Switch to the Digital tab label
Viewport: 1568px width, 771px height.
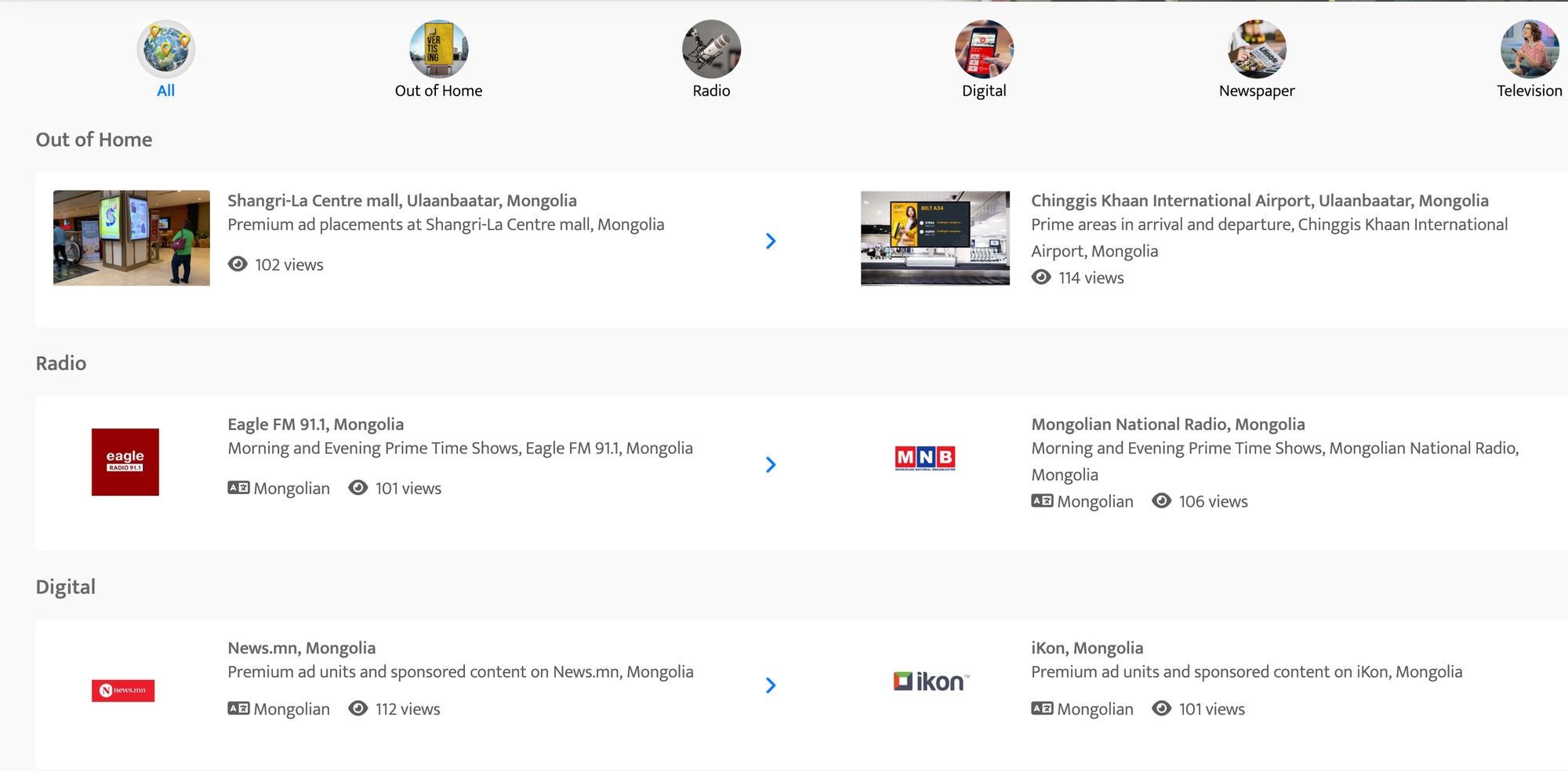[984, 91]
